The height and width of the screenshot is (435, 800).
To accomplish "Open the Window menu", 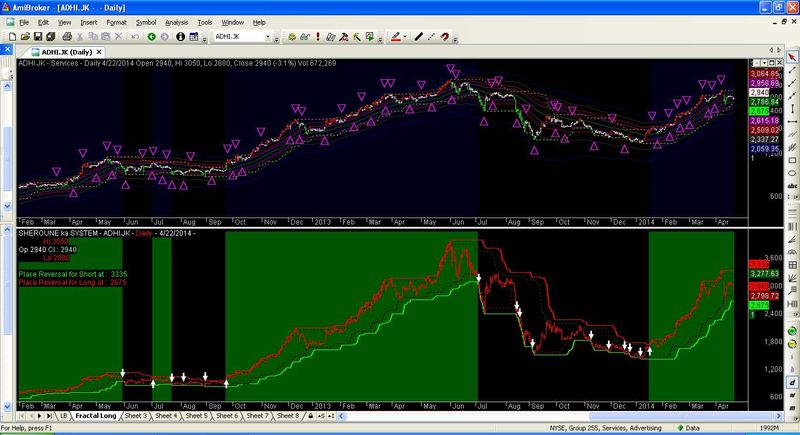I will 233,22.
